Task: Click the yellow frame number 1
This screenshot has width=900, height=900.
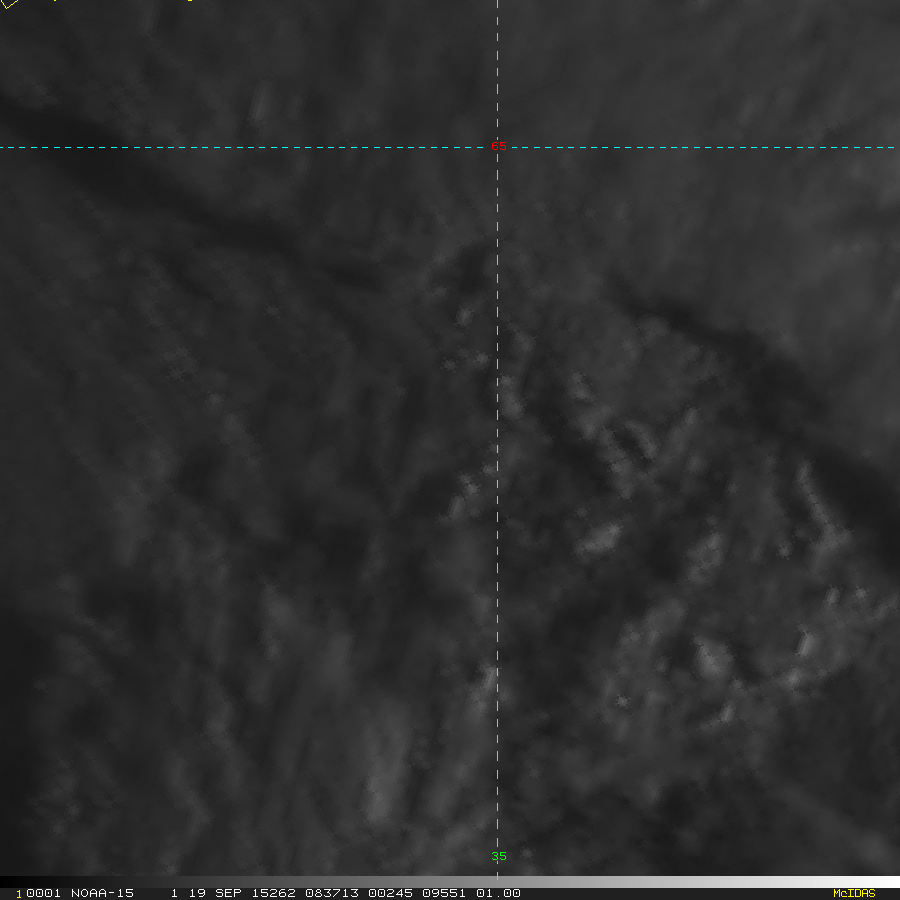Action: 19,894
